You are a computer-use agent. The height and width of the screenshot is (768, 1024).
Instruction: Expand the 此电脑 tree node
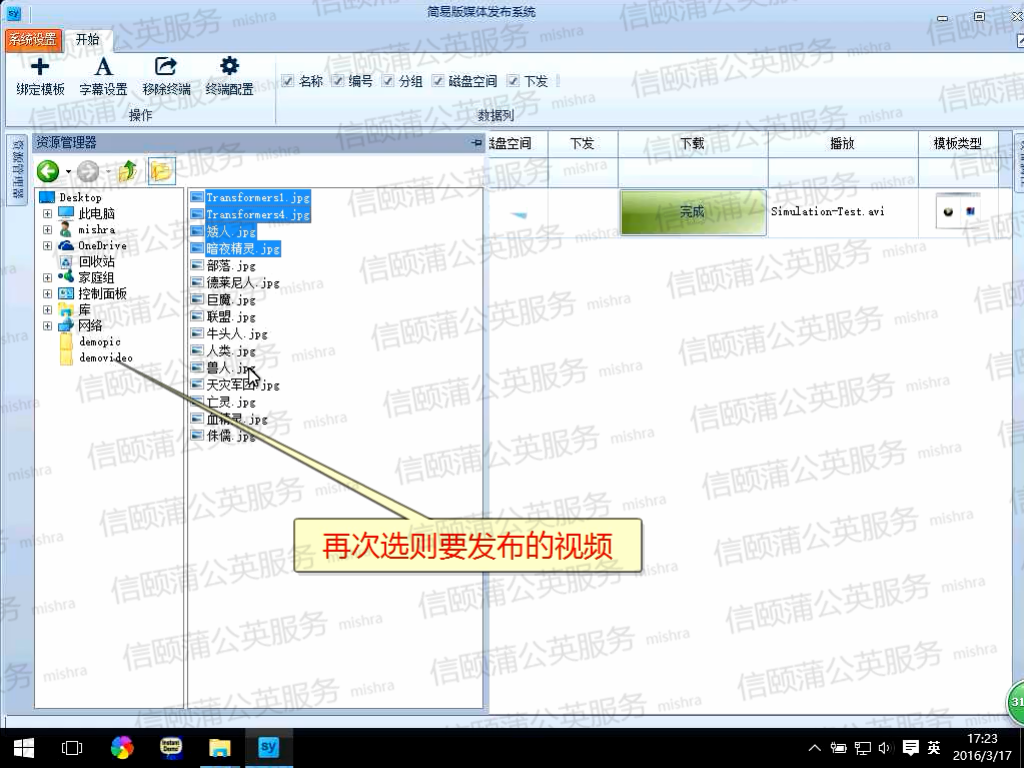(47, 214)
